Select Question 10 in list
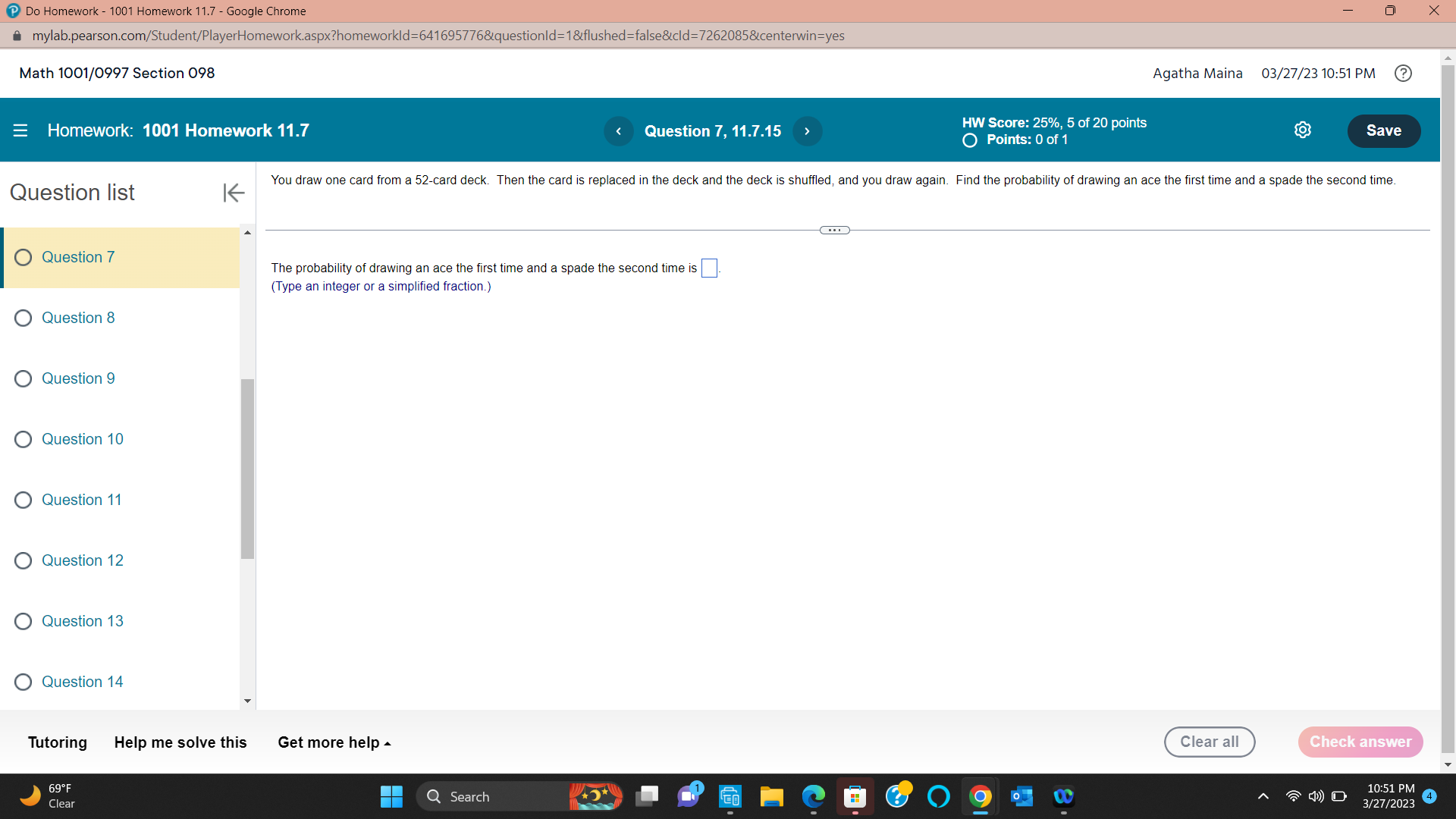Viewport: 1456px width, 819px height. [x=82, y=439]
